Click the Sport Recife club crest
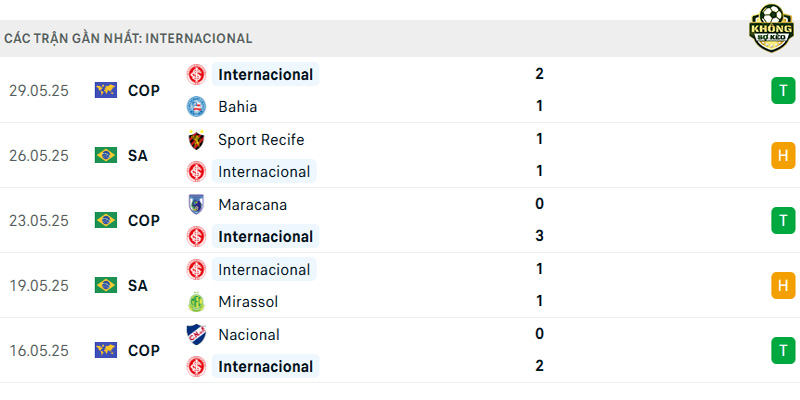The height and width of the screenshot is (400, 800). click(x=196, y=140)
